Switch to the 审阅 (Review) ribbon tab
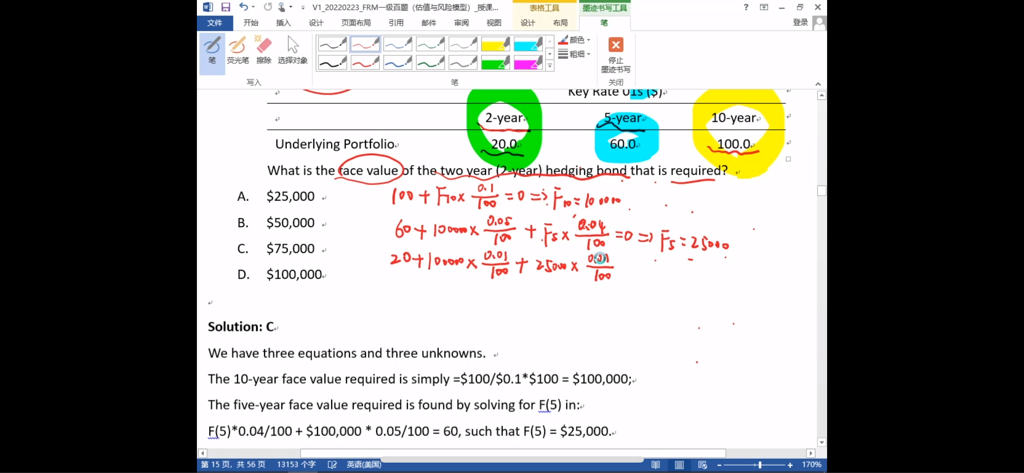 [461, 22]
